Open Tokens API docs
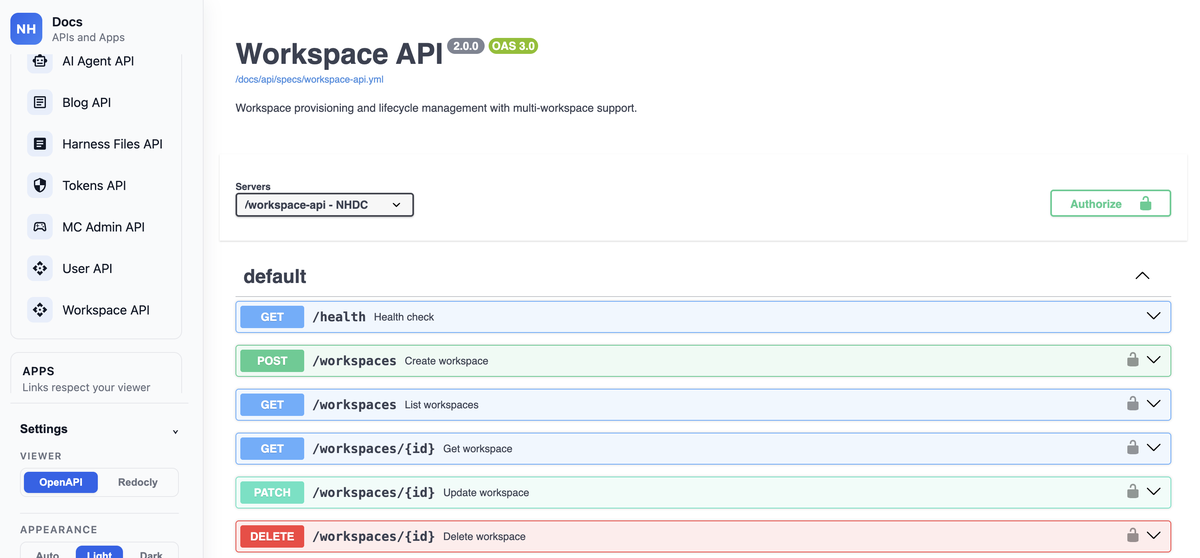Screen dimensions: 1200x558 click(x=96, y=185)
